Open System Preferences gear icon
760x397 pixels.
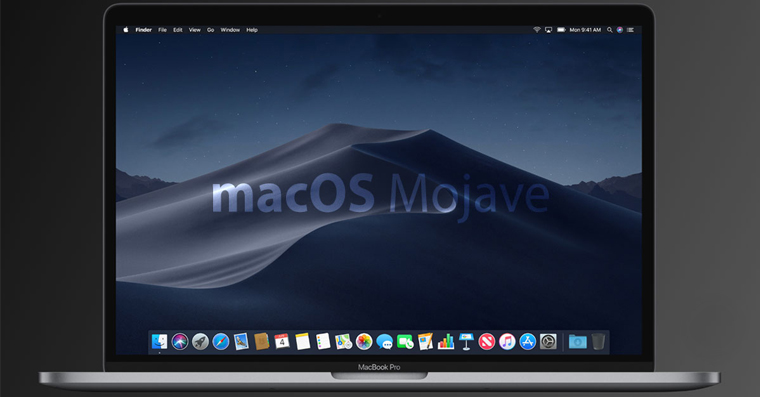548,341
